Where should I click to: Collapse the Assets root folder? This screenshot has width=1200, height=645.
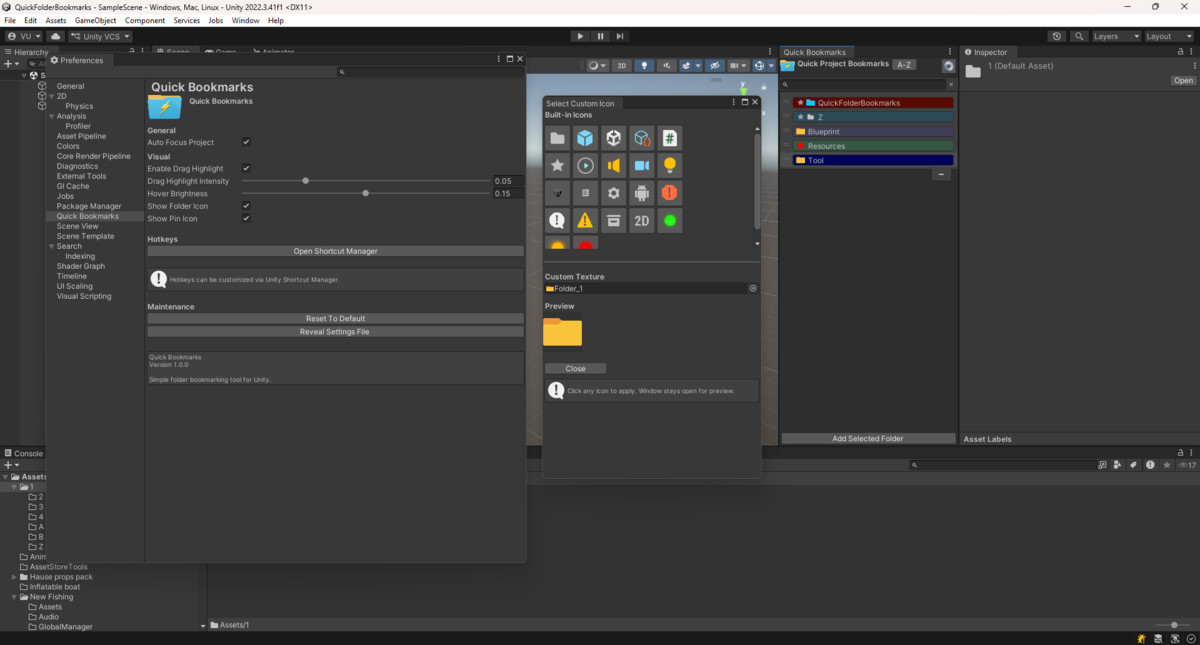[x=6, y=477]
